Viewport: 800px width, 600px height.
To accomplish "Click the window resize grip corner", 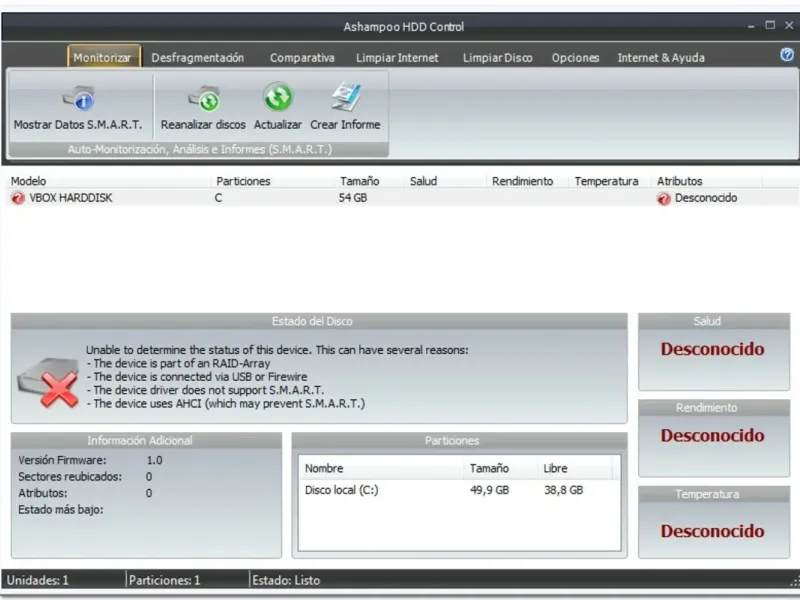I will [x=794, y=581].
